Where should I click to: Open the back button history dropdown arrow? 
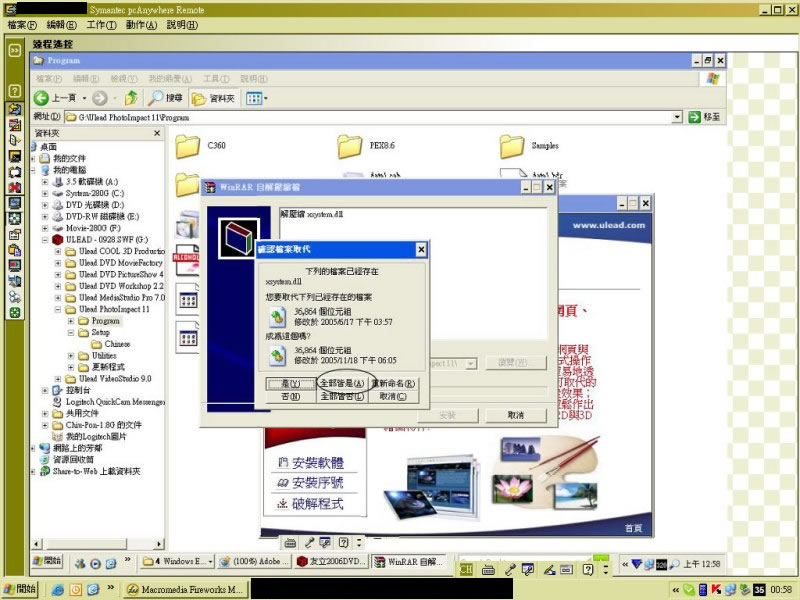84,98
